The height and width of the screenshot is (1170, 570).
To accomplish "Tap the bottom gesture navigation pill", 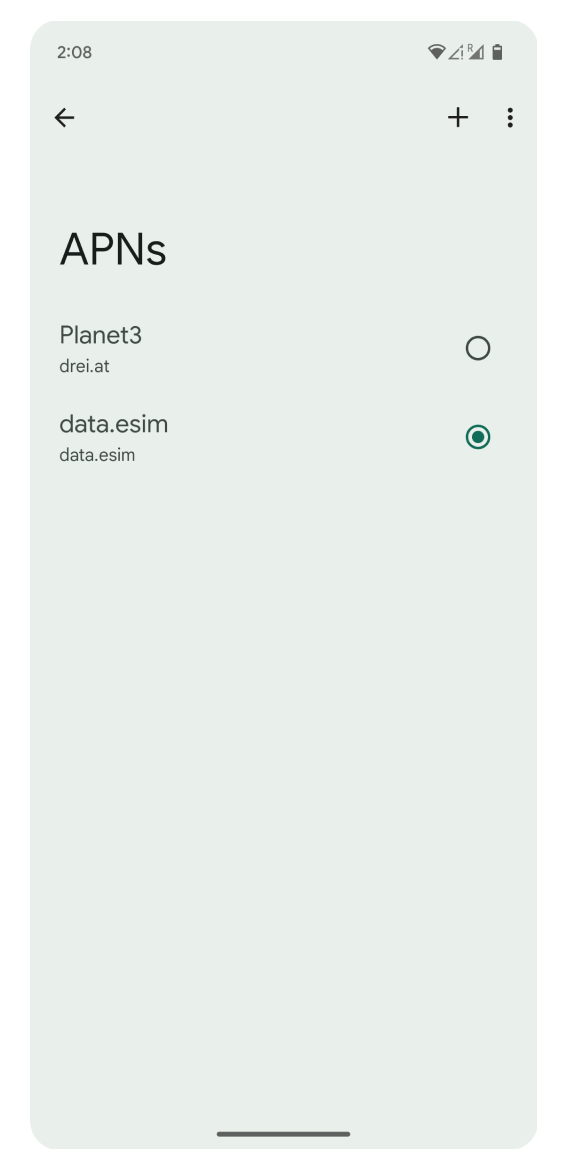I will (x=284, y=1134).
